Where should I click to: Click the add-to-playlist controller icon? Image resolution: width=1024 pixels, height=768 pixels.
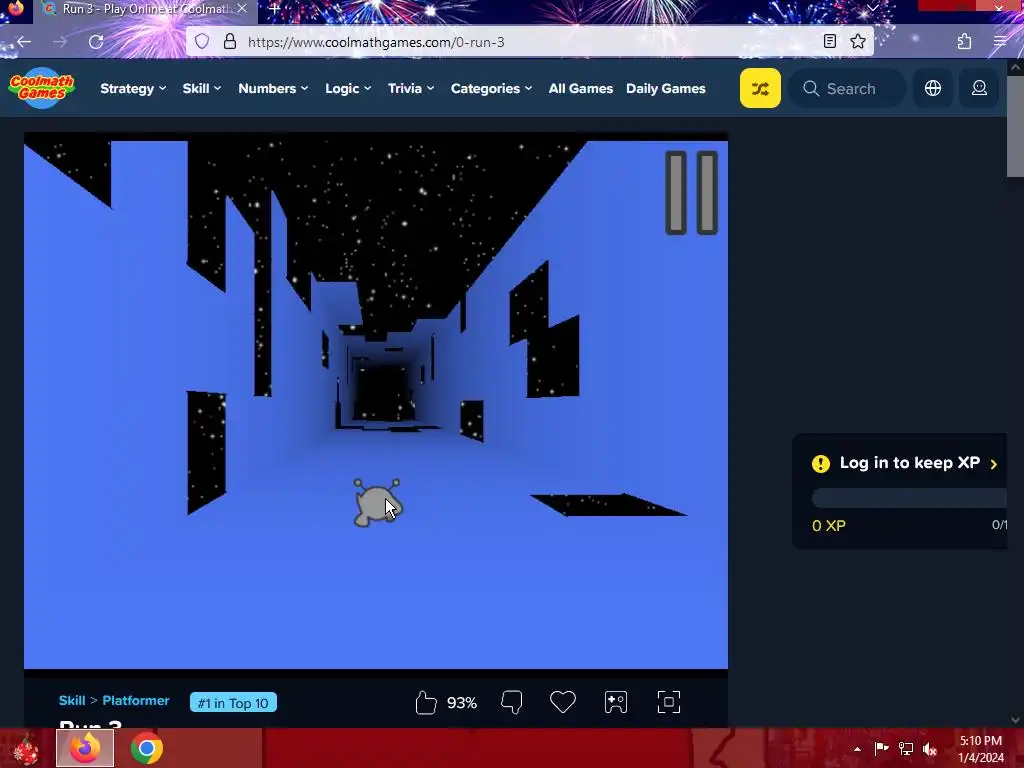(x=616, y=702)
